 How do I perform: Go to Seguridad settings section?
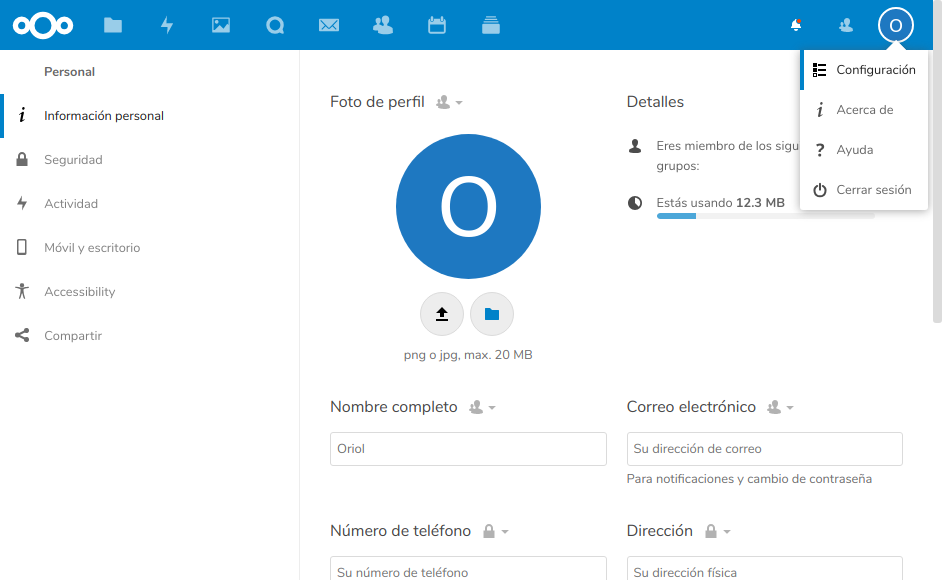pyautogui.click(x=73, y=160)
